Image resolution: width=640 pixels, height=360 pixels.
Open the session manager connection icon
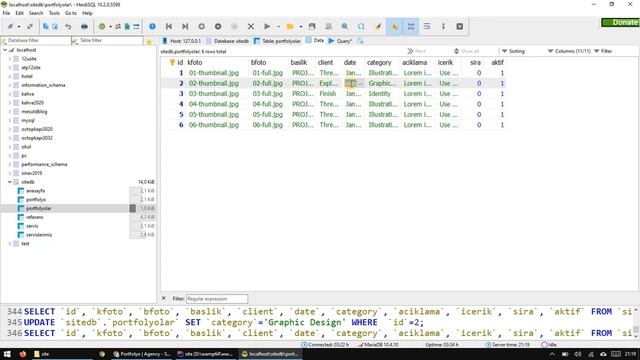[10, 27]
